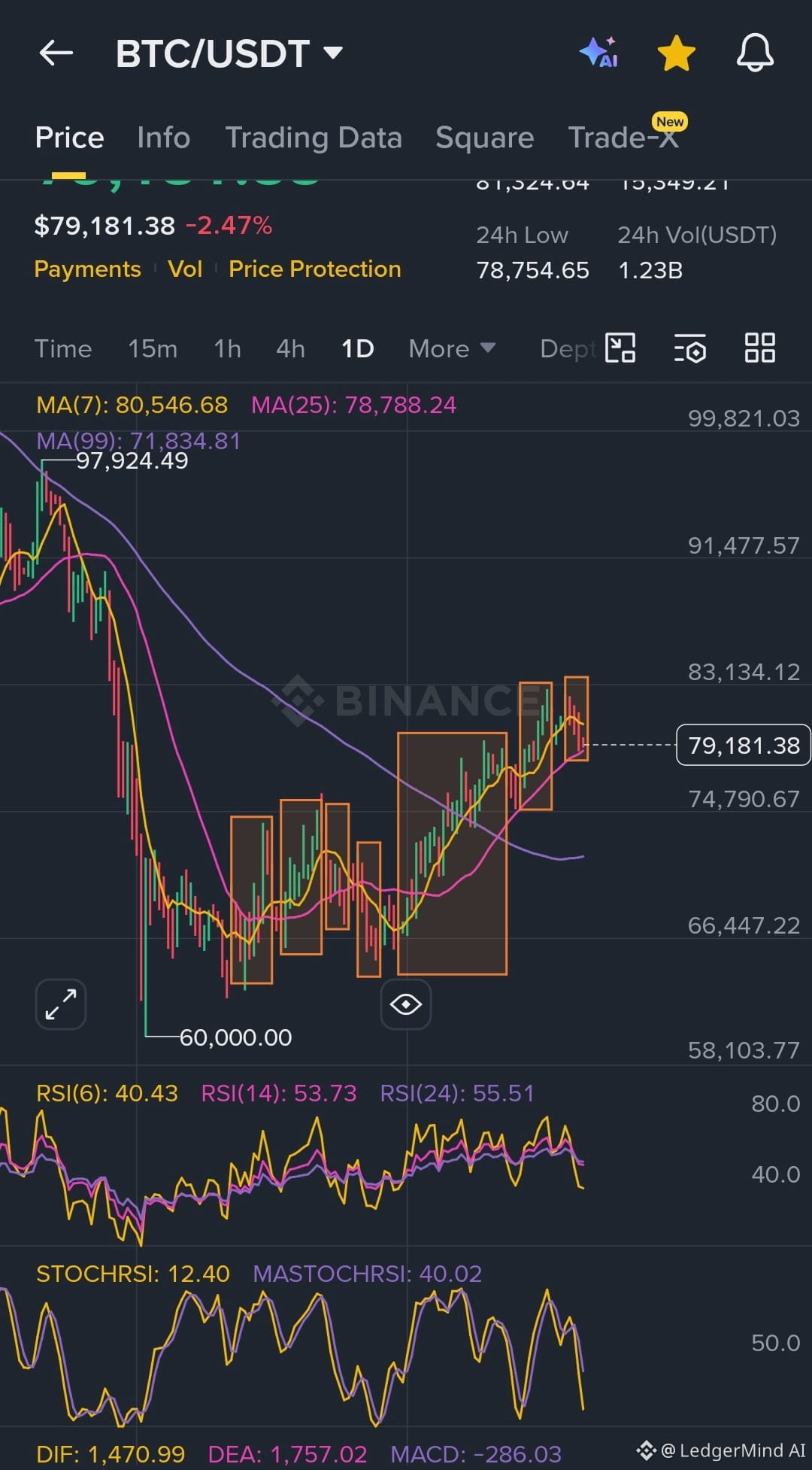Tap the RSI(14) indicator reading
This screenshot has height=1470, width=812.
tap(279, 1093)
